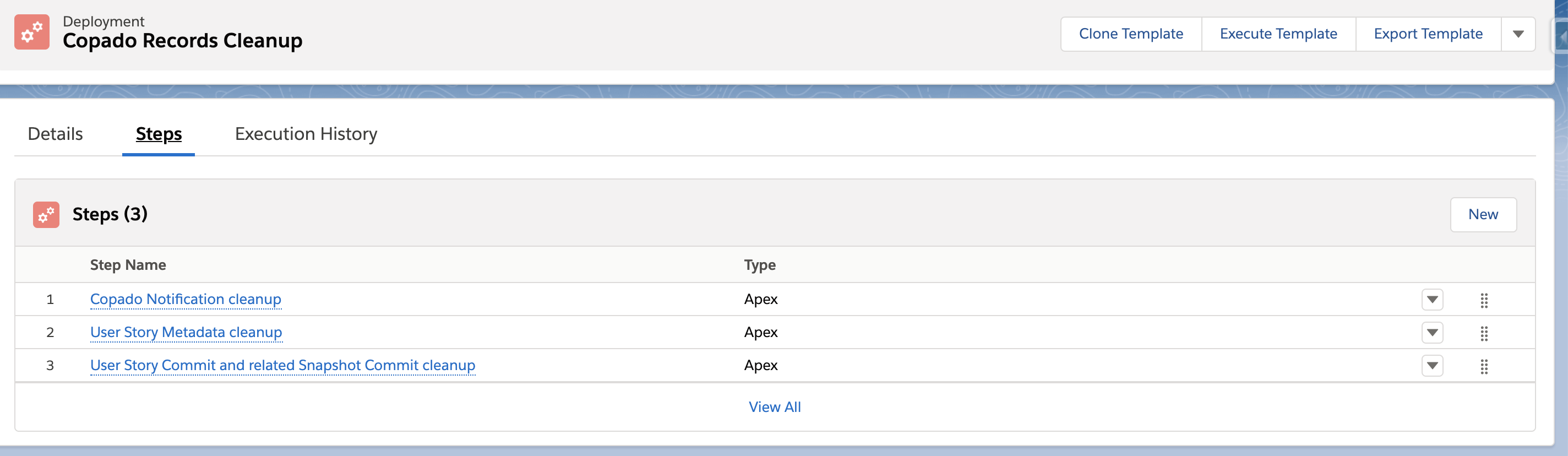
Task: Click the Step Name column header
Action: 128,265
